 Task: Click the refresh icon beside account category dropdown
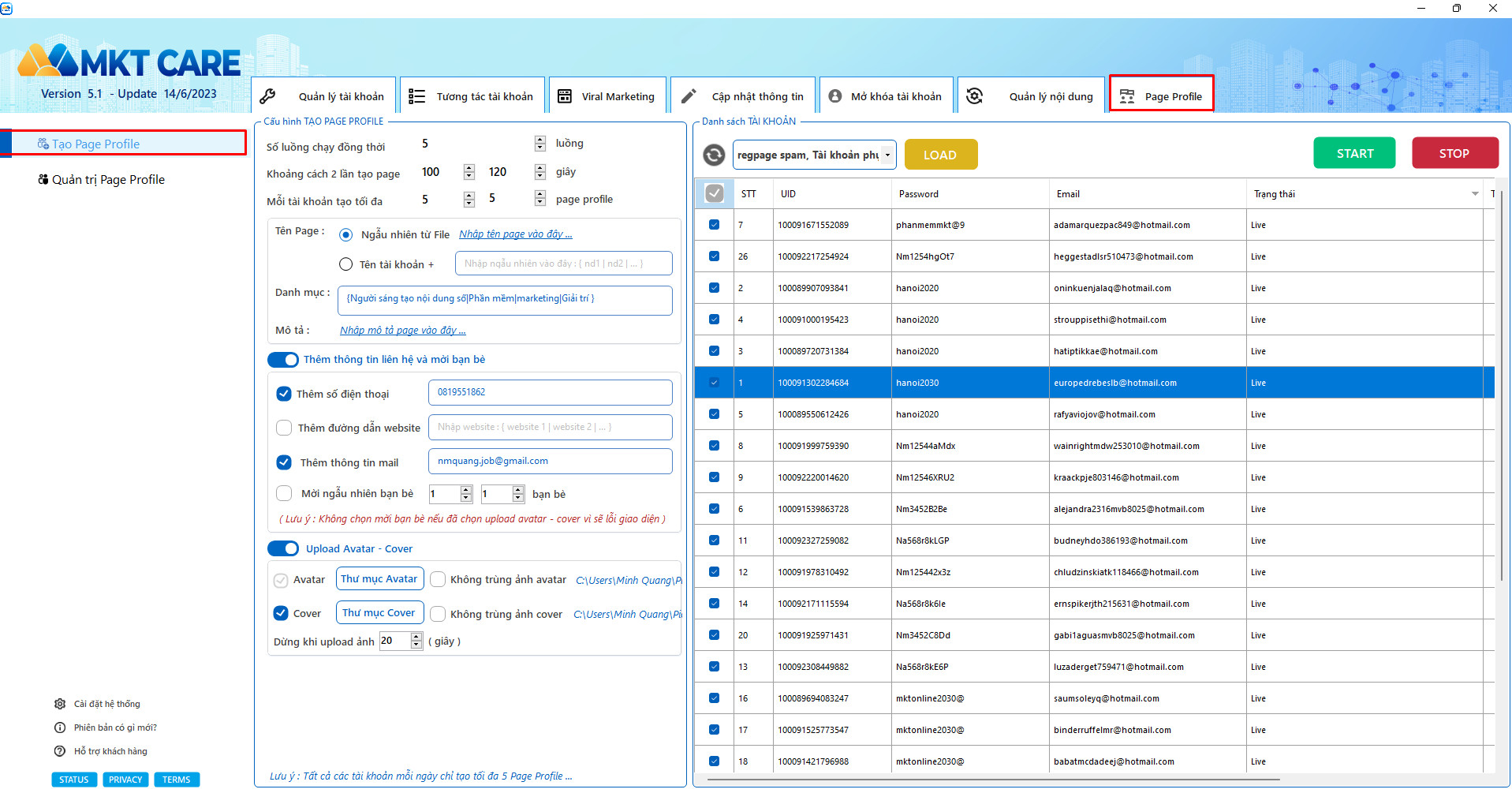click(x=714, y=155)
